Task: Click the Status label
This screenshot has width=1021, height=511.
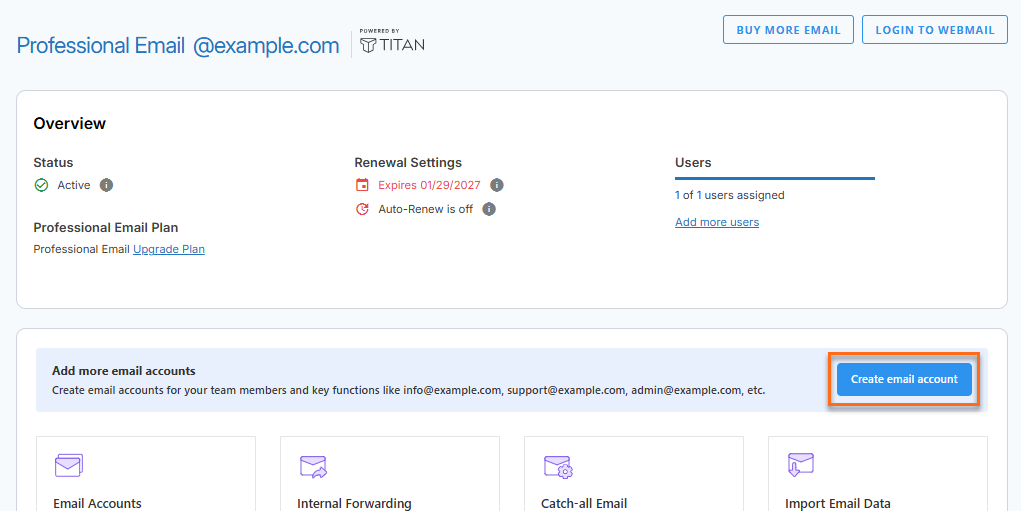Action: click(53, 163)
